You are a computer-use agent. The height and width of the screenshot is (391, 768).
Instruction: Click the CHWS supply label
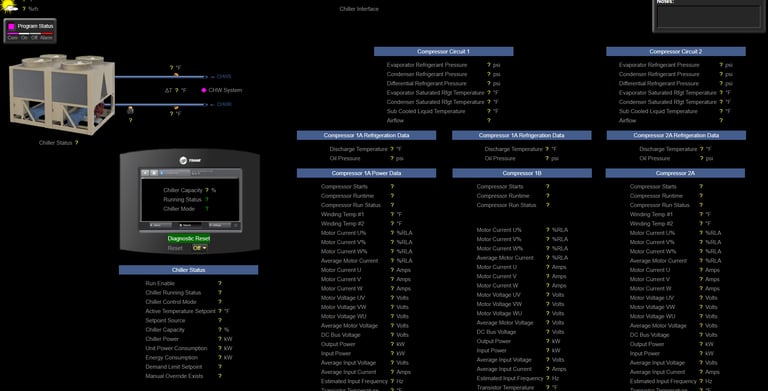(x=224, y=77)
